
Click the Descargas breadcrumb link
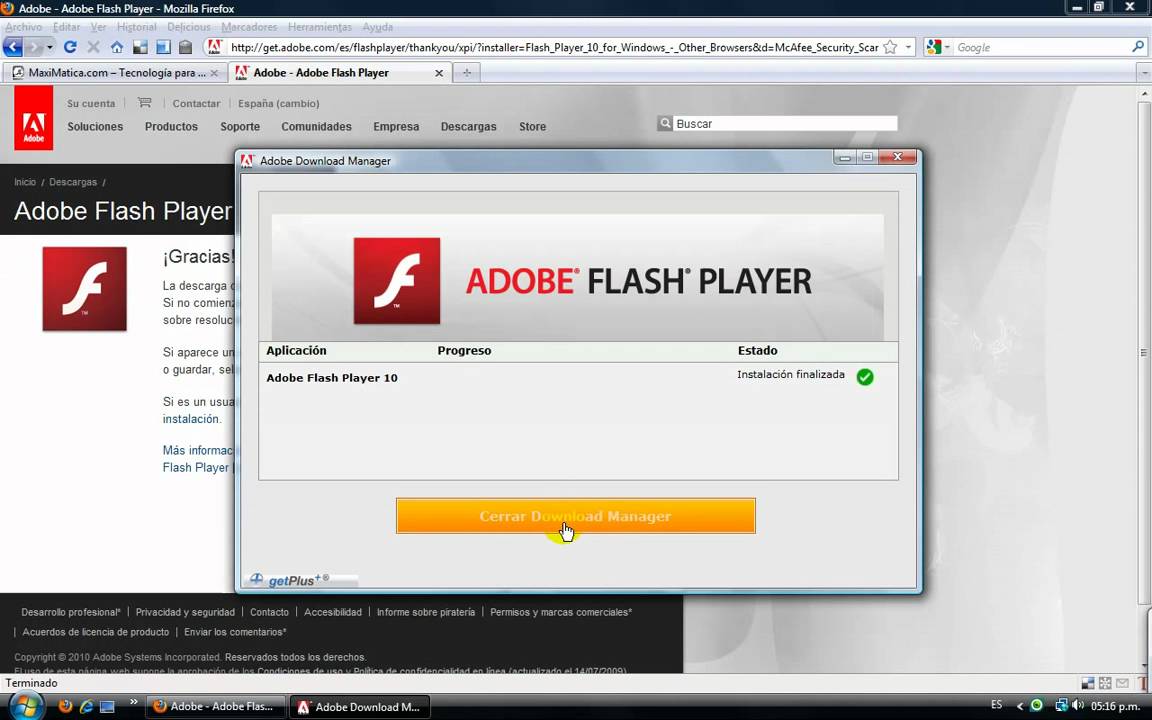click(73, 181)
